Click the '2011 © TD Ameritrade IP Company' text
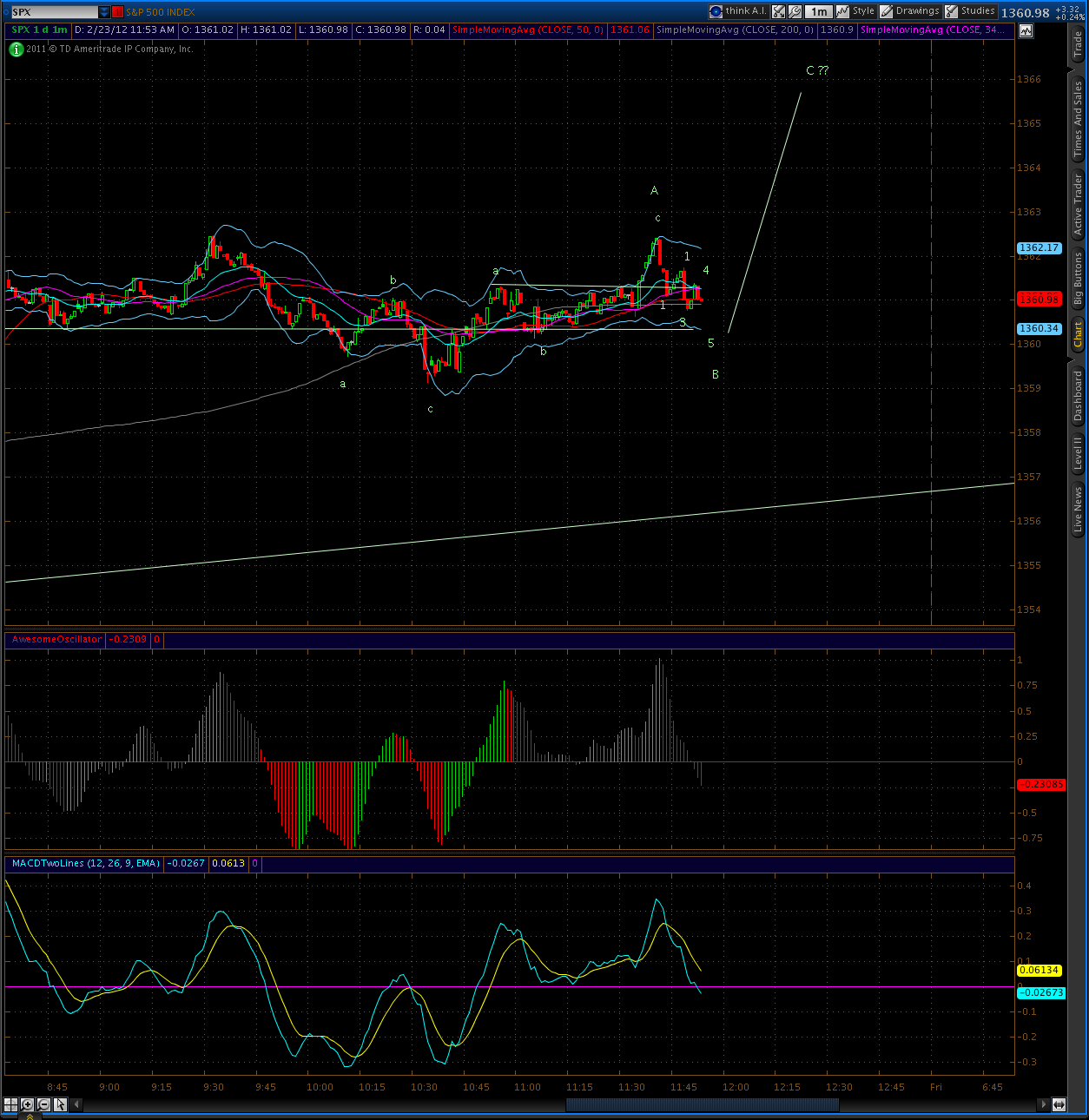This screenshot has width=1089, height=1120. pyautogui.click(x=109, y=49)
